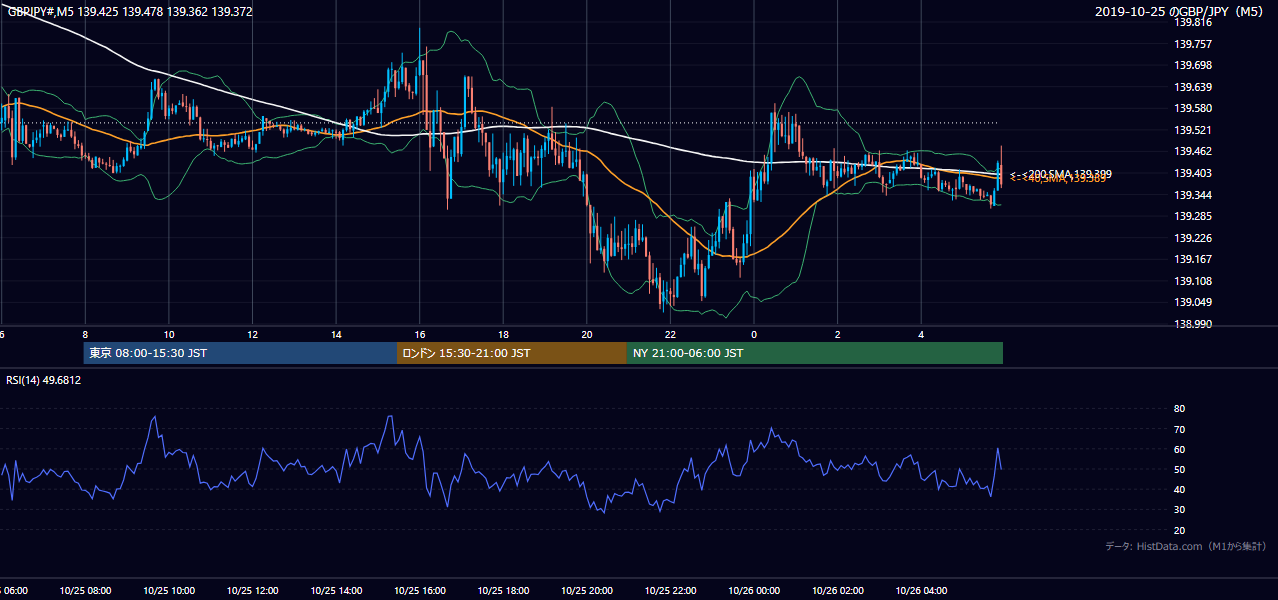Click the 10/26 02:00 date label
This screenshot has width=1278, height=600.
838,590
